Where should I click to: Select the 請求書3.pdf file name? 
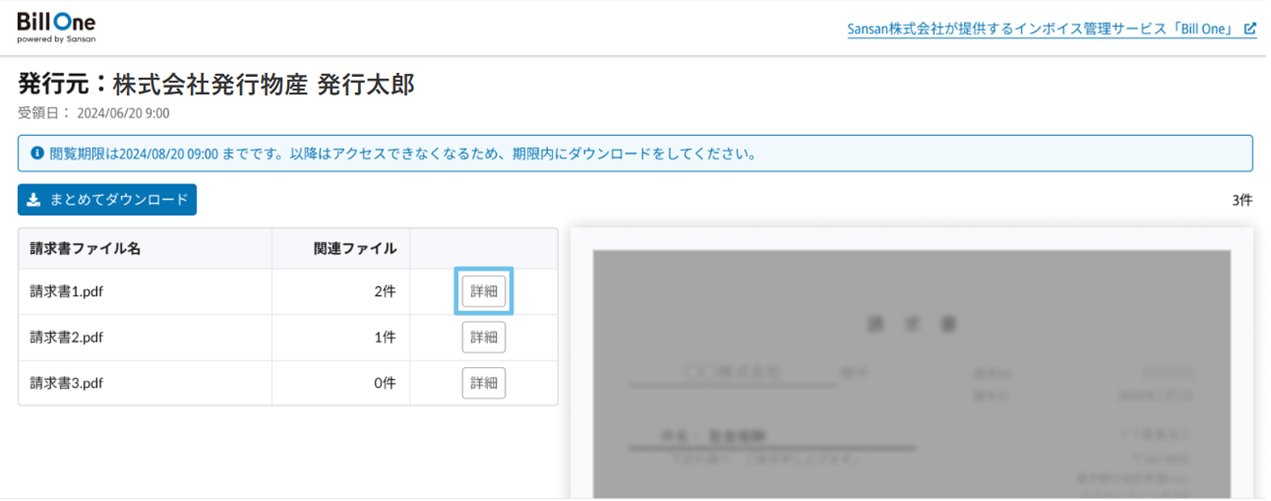click(x=67, y=384)
